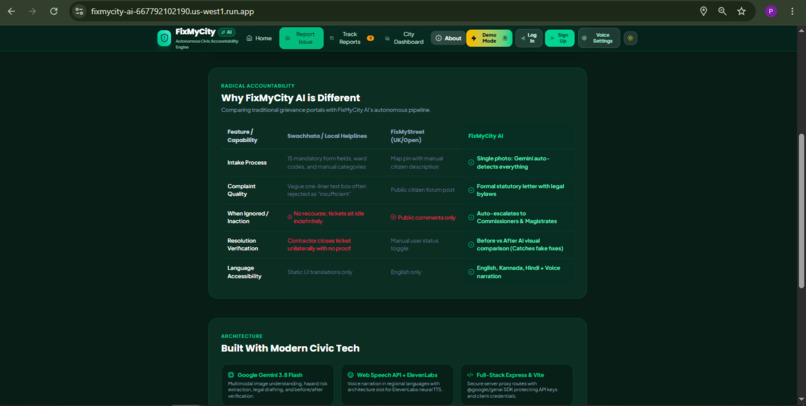This screenshot has height=406, width=806.
Task: Click 'FixMyStreet (UK/Open)' column header
Action: (x=408, y=136)
